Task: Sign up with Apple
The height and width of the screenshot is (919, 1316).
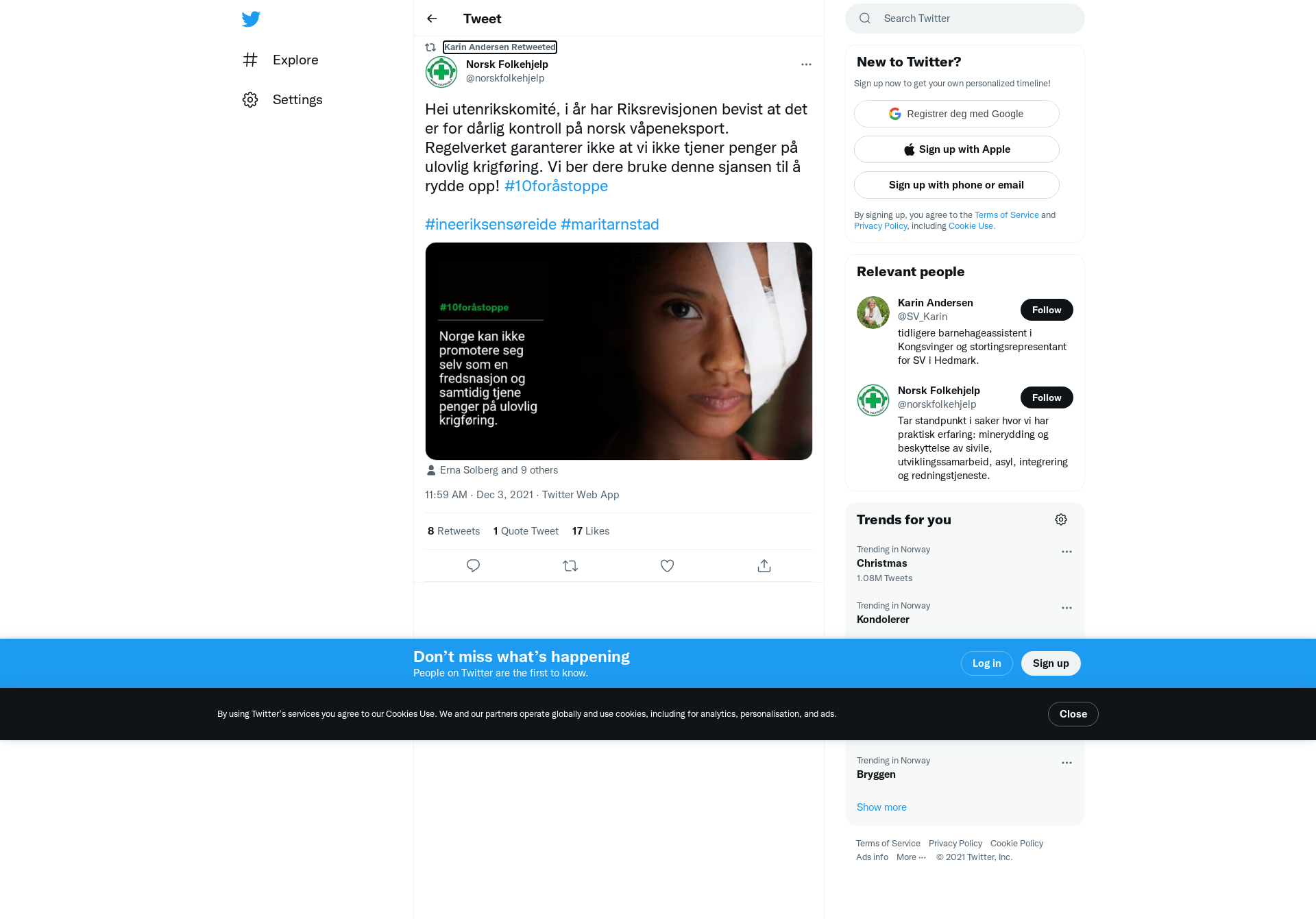Action: pos(957,149)
